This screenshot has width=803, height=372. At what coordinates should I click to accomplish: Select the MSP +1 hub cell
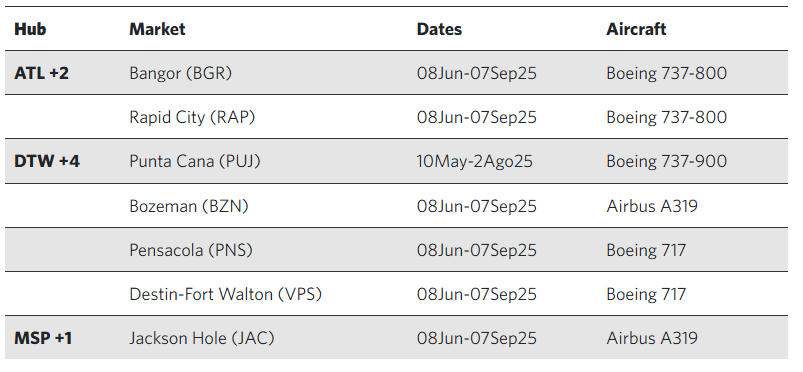(43, 338)
